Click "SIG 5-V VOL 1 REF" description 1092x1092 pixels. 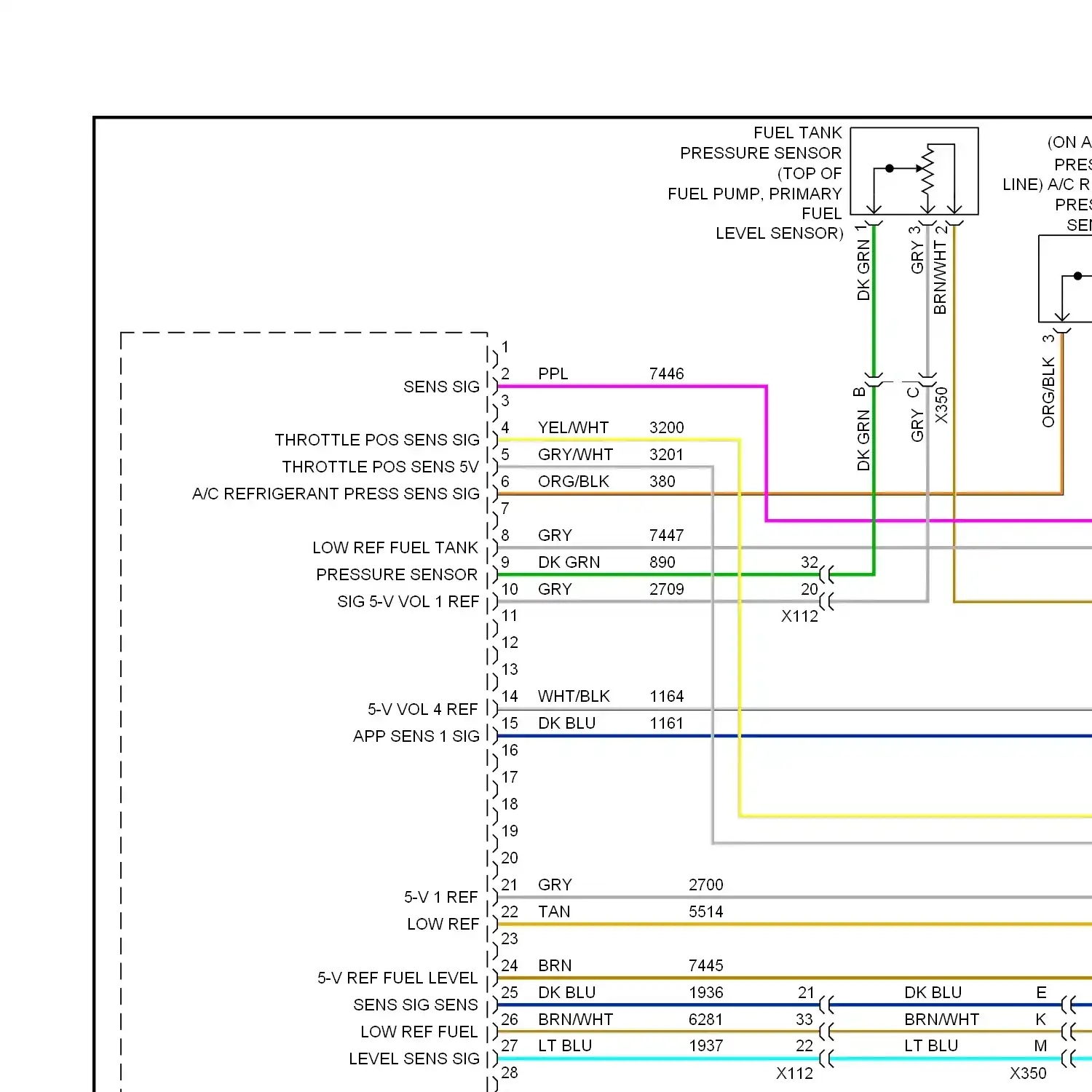pyautogui.click(x=408, y=601)
